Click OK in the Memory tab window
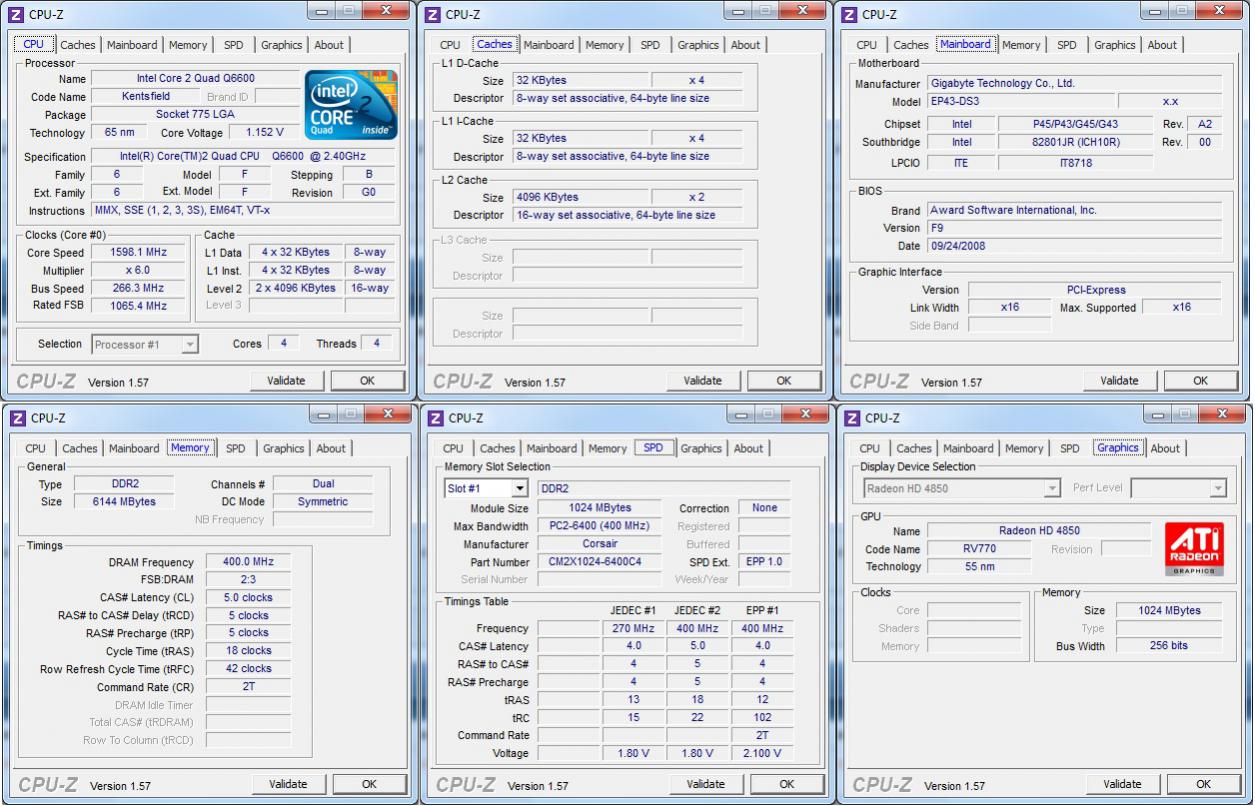The image size is (1255, 806). click(369, 784)
